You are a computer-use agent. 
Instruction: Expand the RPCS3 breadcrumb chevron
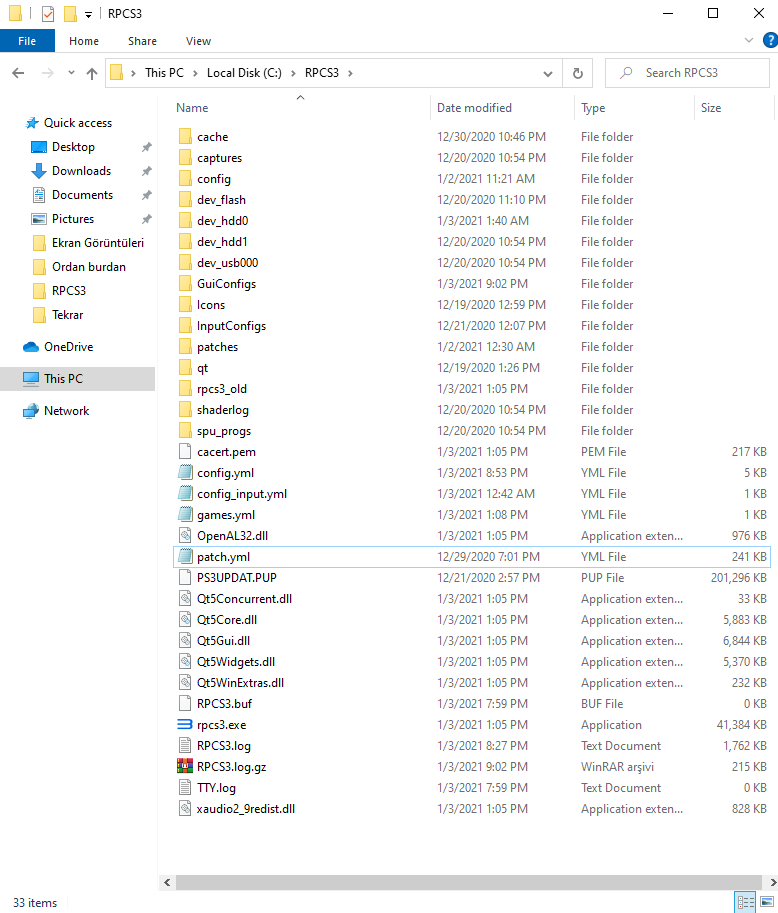tap(350, 73)
